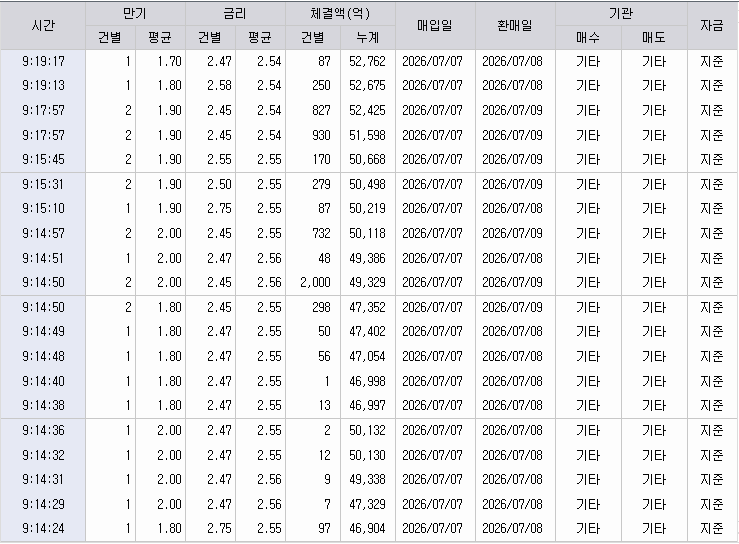Click the 건별 subheader under 금리
The height and width of the screenshot is (544, 739).
[x=210, y=37]
